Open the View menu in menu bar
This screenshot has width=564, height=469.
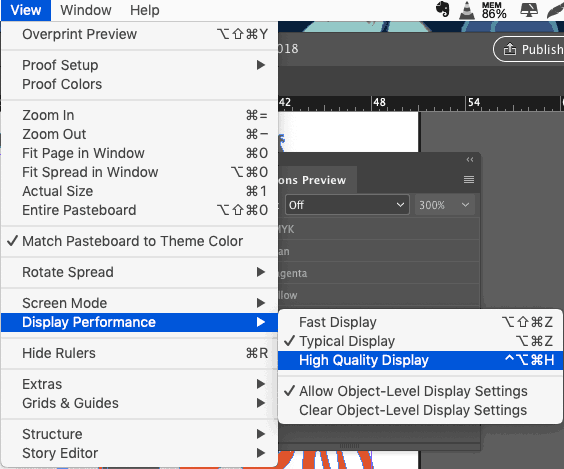click(x=26, y=10)
